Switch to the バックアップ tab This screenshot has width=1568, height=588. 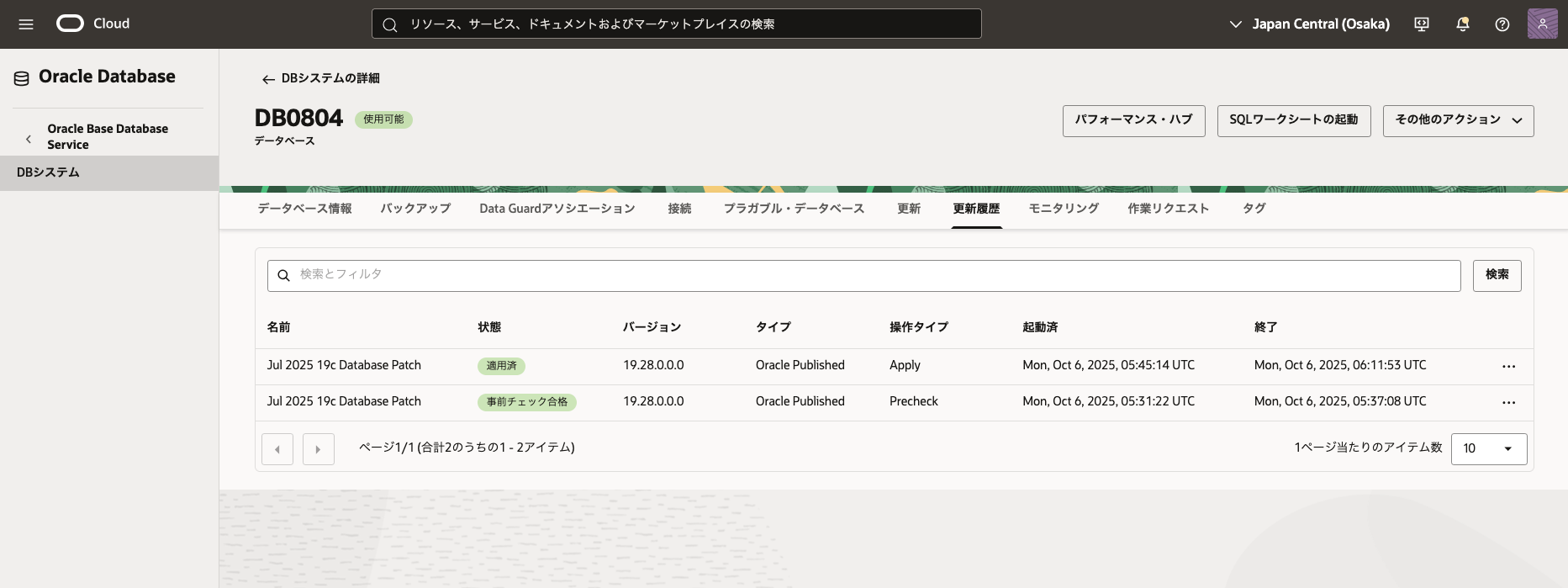point(415,209)
